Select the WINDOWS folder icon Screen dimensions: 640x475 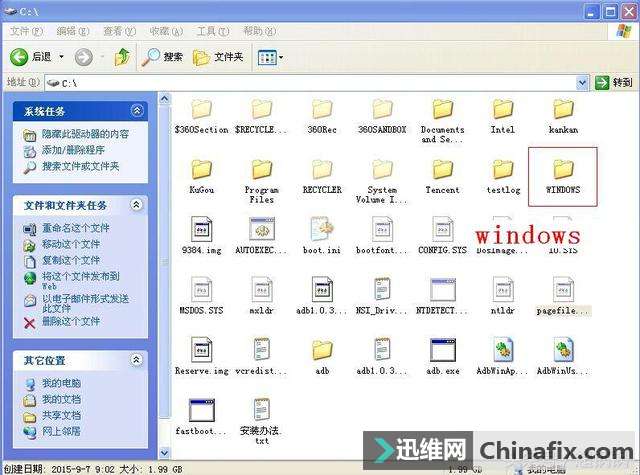[563, 169]
